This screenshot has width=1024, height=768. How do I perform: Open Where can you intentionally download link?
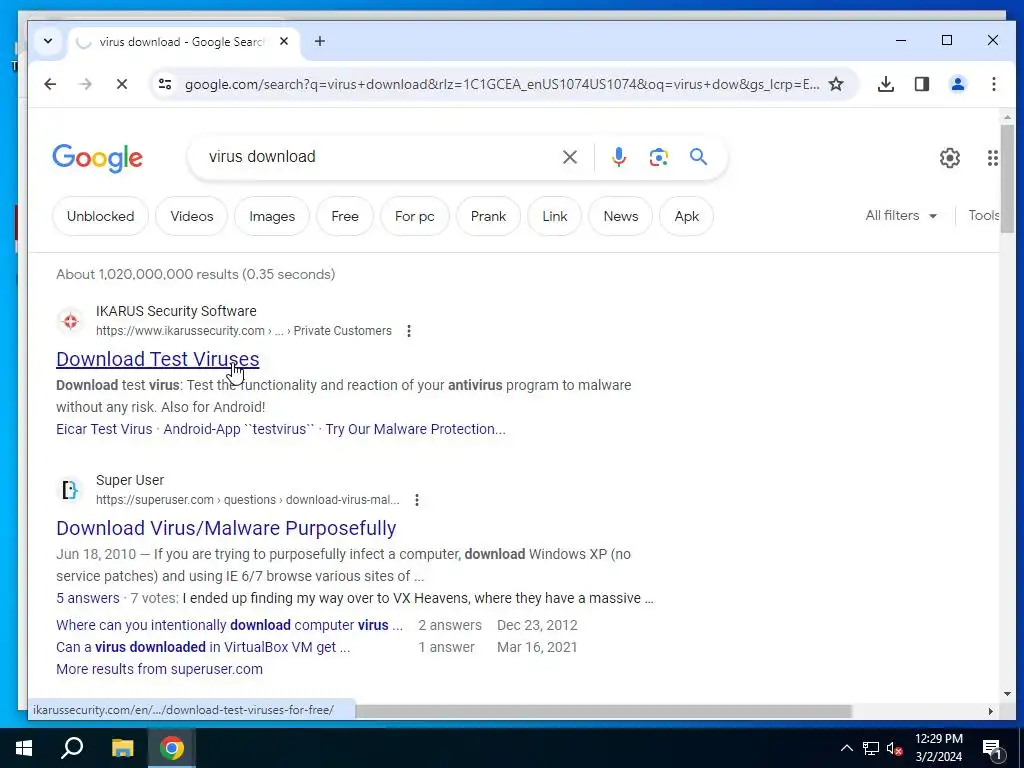click(229, 625)
